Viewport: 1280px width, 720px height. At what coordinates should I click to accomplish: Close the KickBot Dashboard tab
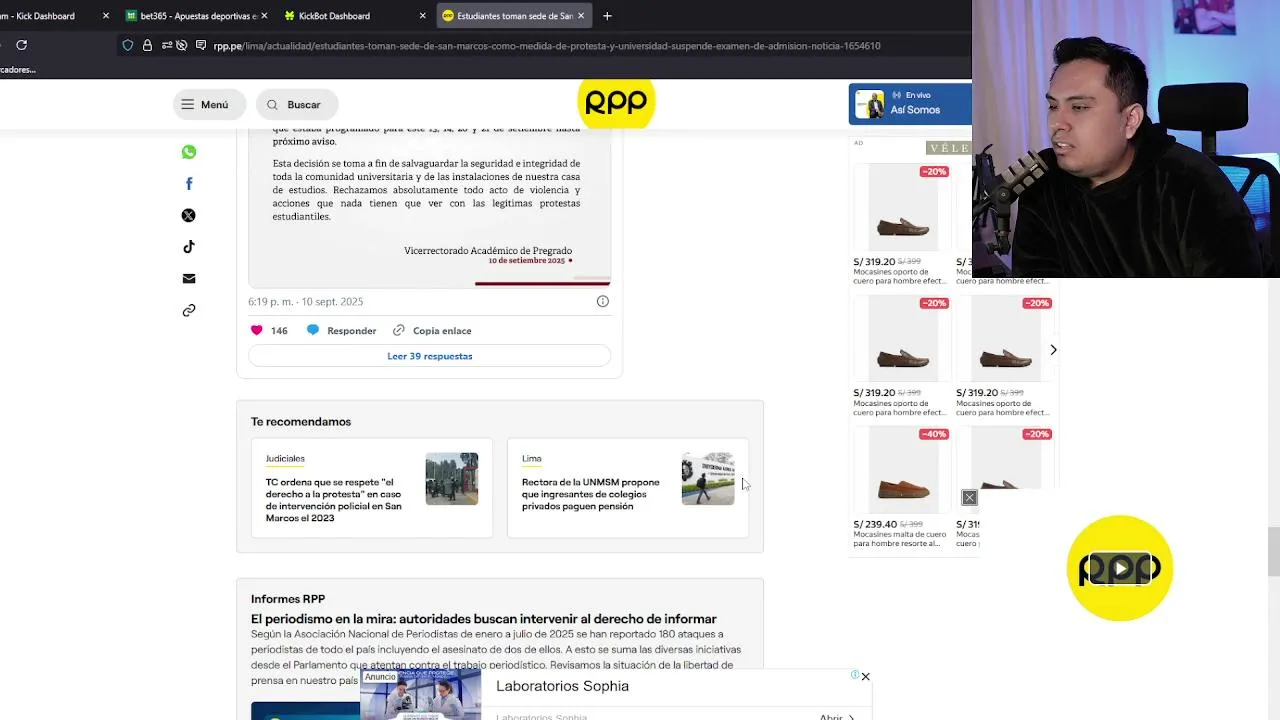coord(422,16)
